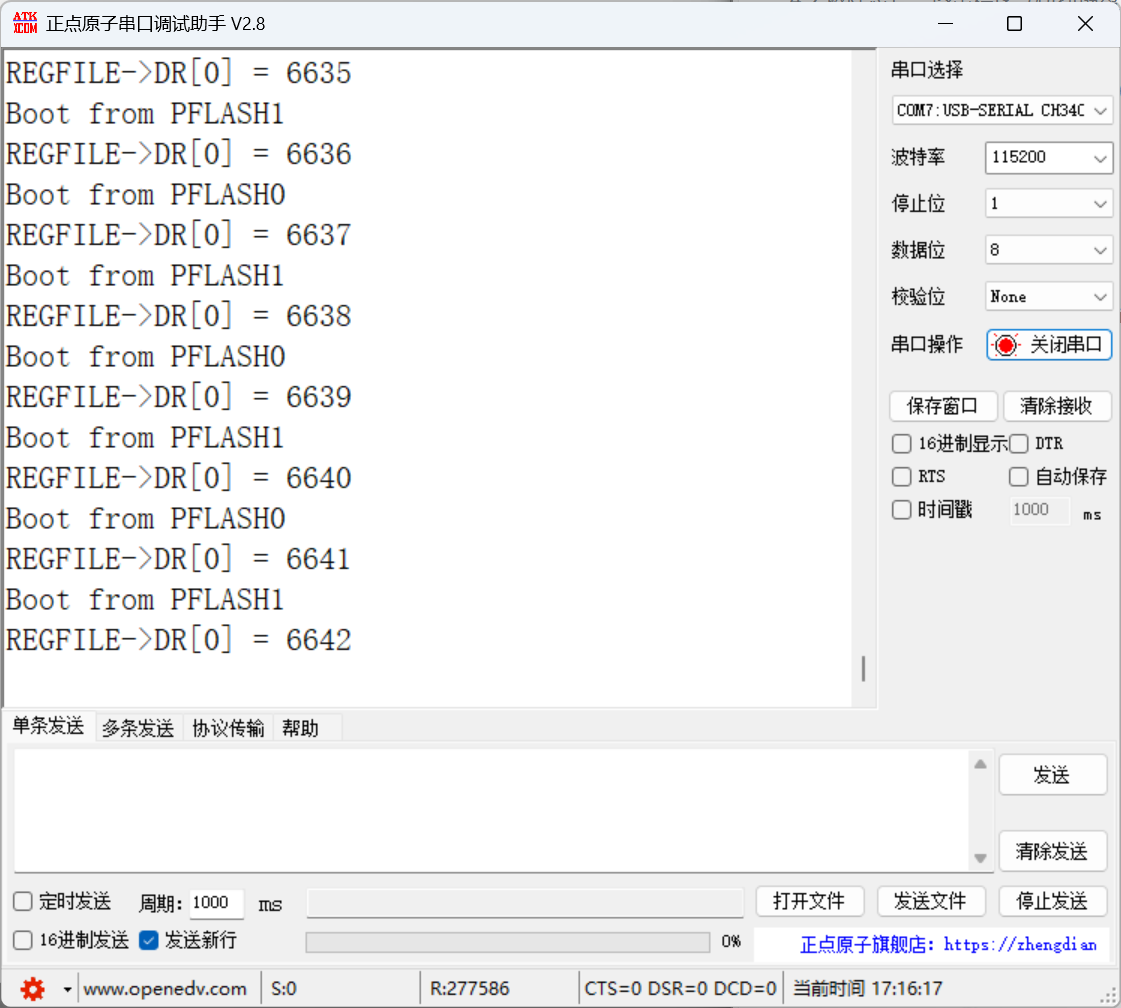The width and height of the screenshot is (1121, 1008).
Task: Click the 发送文件 button
Action: [931, 901]
